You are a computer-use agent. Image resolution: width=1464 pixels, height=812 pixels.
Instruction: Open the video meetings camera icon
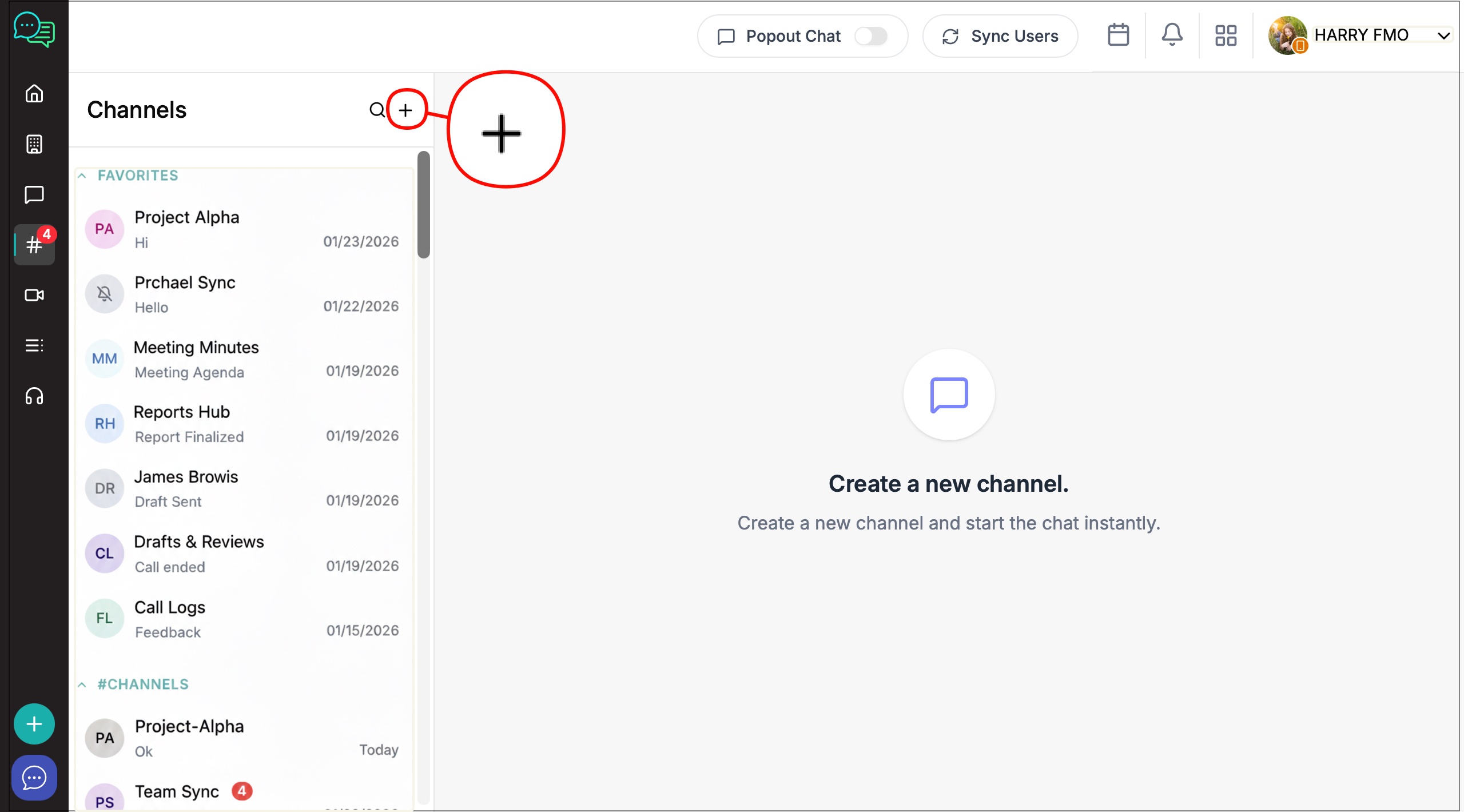[x=34, y=295]
